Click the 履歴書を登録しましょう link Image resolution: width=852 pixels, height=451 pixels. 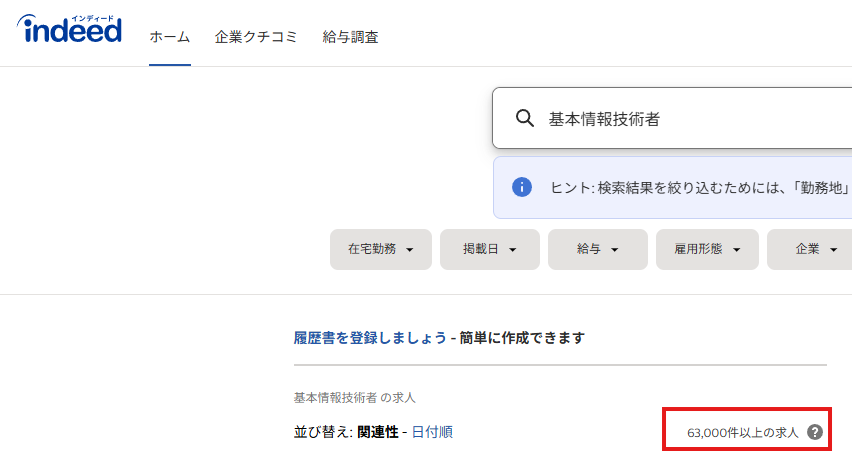coord(370,338)
